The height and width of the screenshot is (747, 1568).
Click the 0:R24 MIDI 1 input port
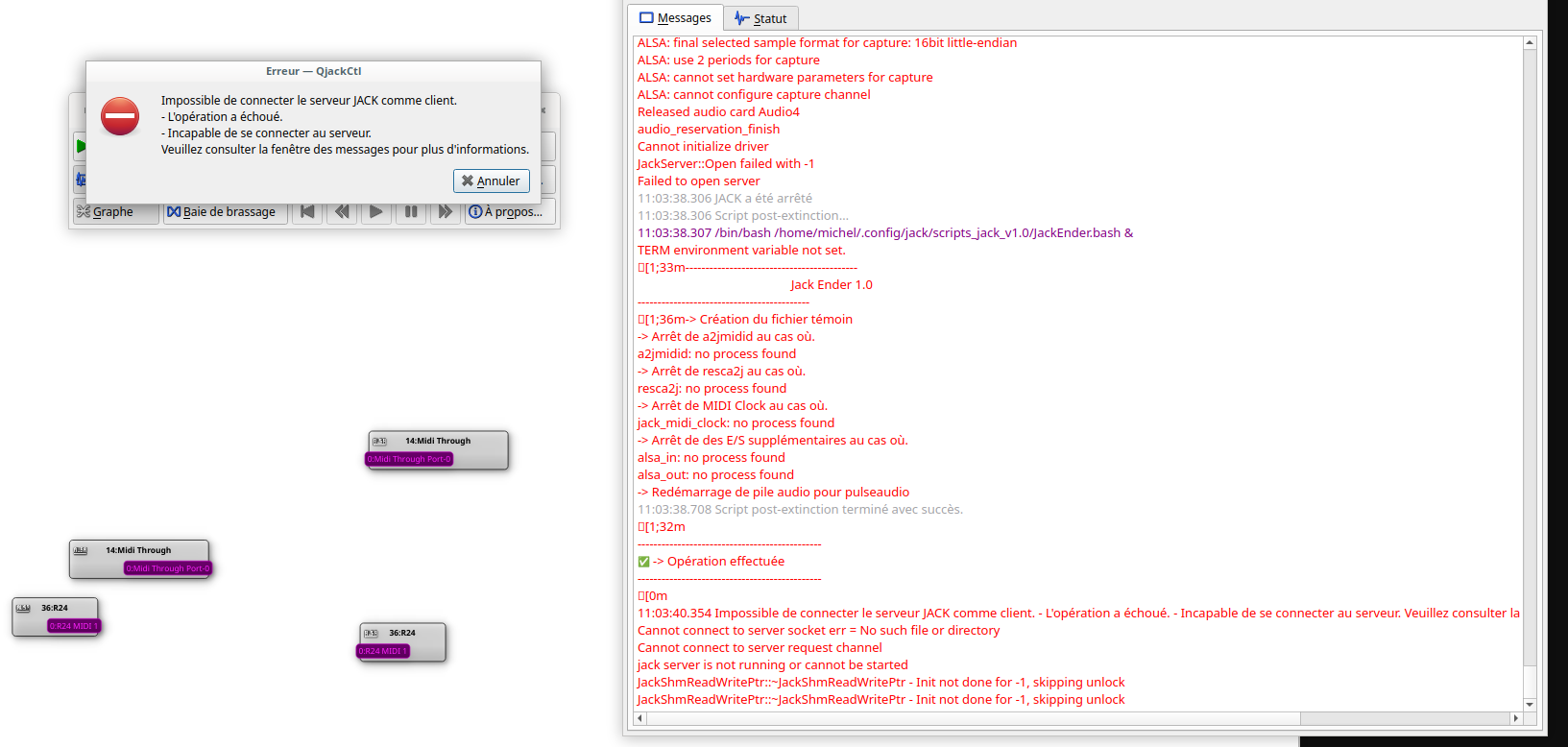(384, 651)
